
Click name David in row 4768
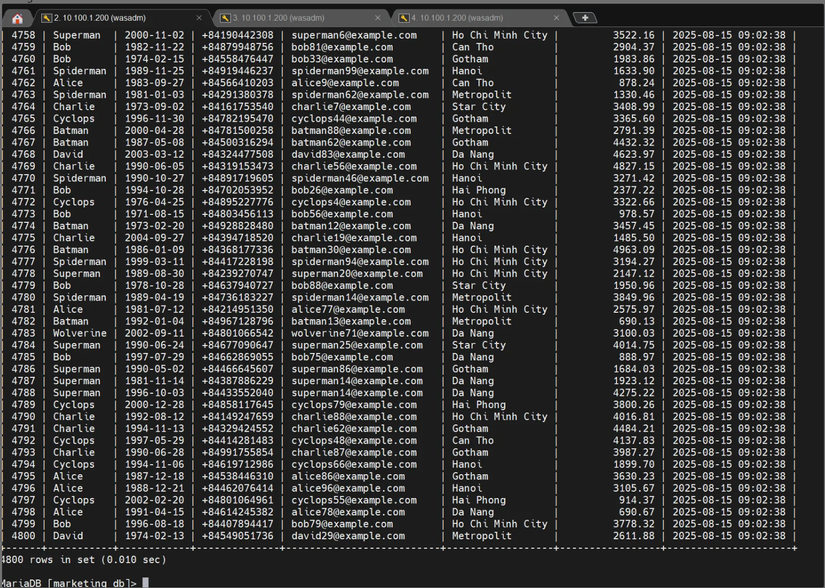[68, 155]
